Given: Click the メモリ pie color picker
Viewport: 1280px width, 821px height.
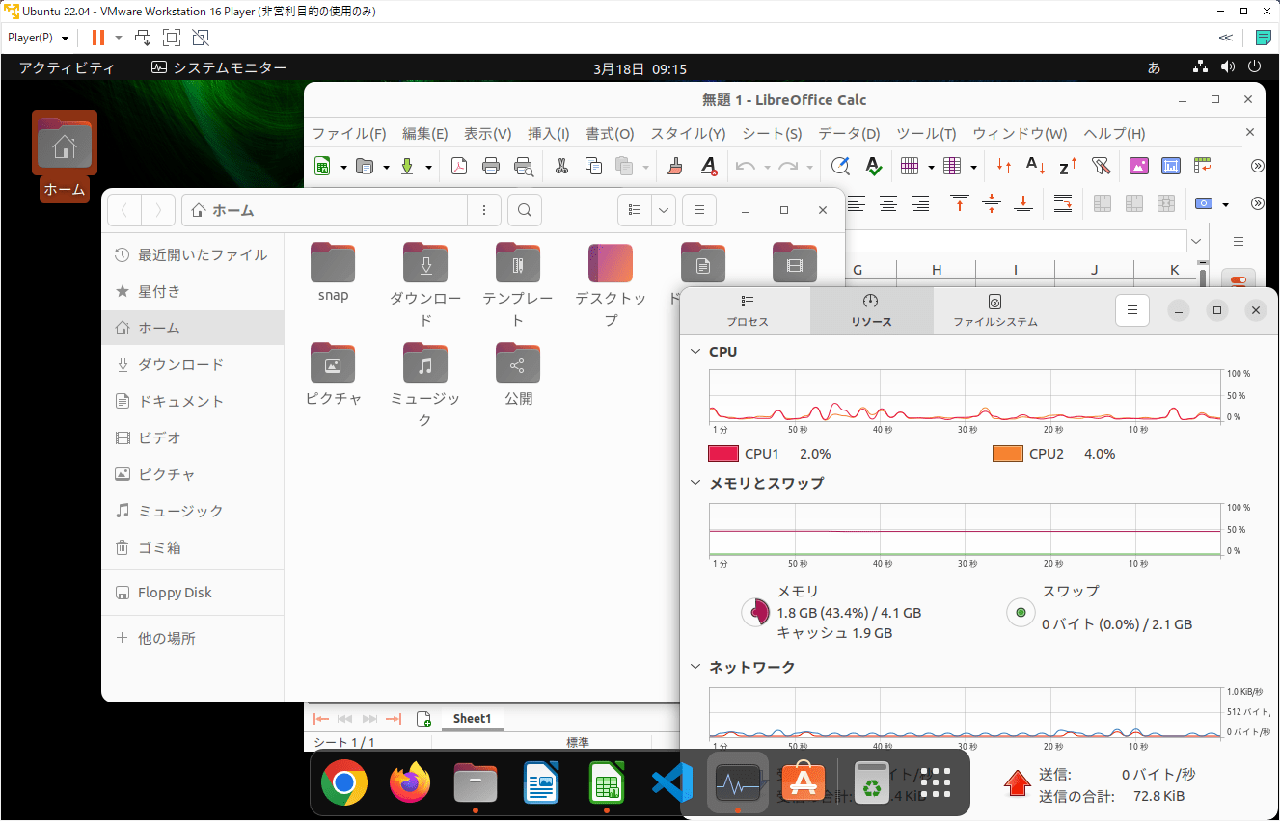Looking at the screenshot, I should pos(755,612).
